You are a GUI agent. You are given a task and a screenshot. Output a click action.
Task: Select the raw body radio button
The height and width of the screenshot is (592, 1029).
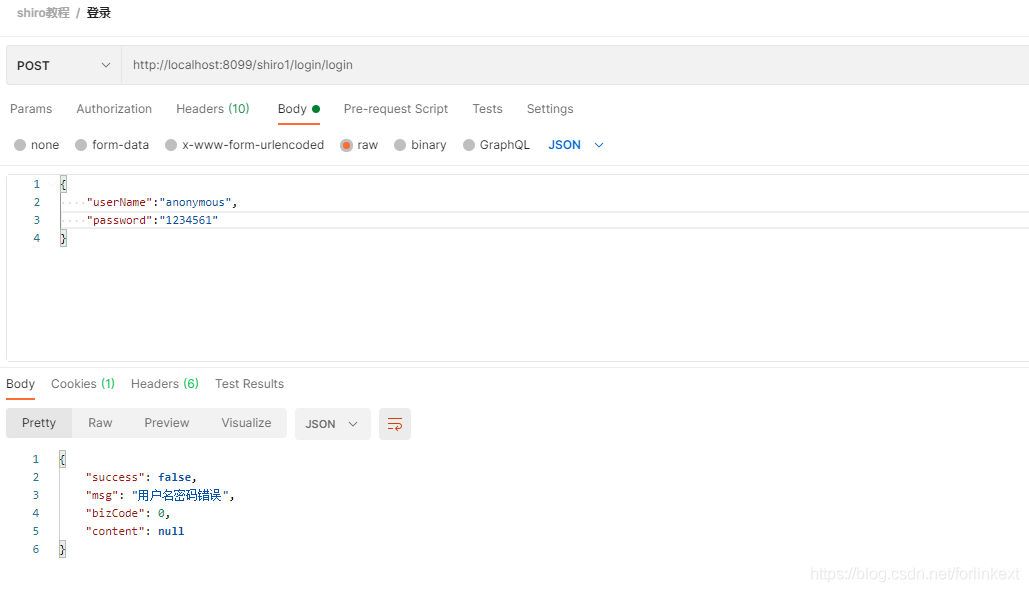coord(346,145)
